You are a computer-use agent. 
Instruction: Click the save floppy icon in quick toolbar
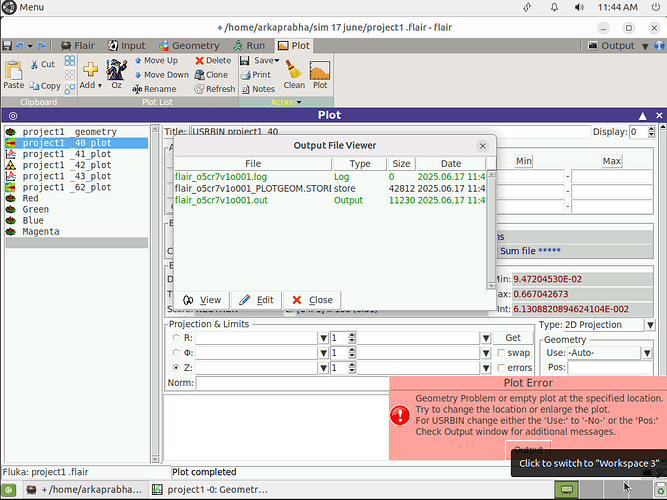pos(7,46)
